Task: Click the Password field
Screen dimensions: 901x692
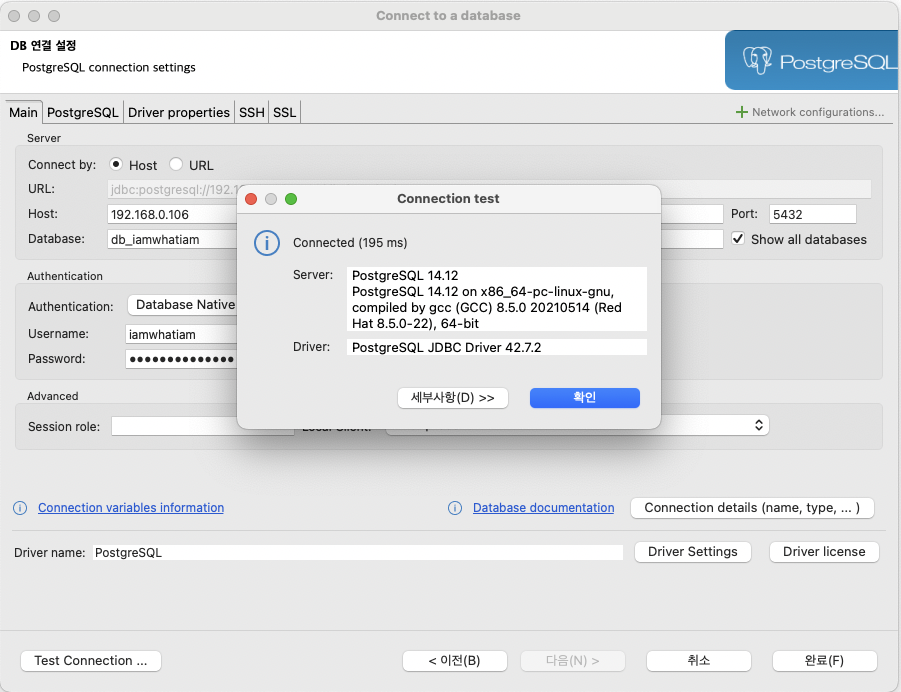Action: [x=182, y=359]
